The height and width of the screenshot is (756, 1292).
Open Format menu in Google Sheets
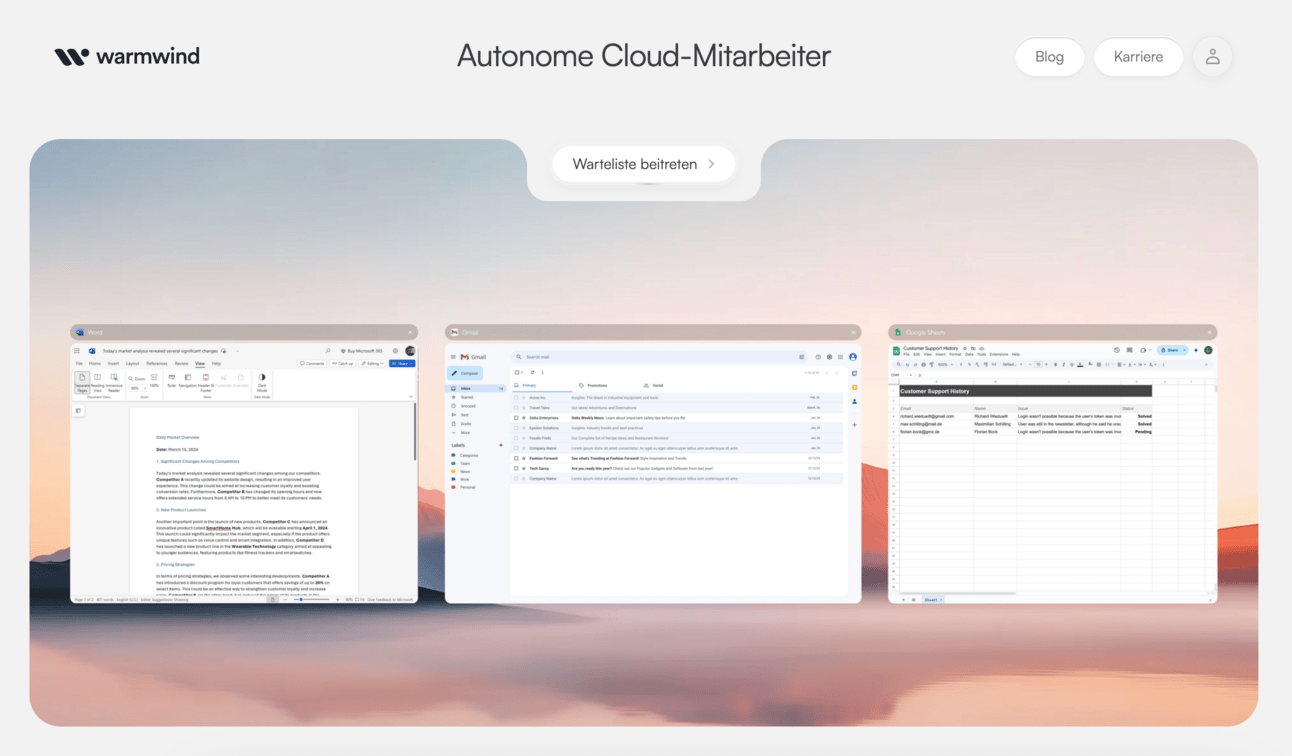coord(955,354)
